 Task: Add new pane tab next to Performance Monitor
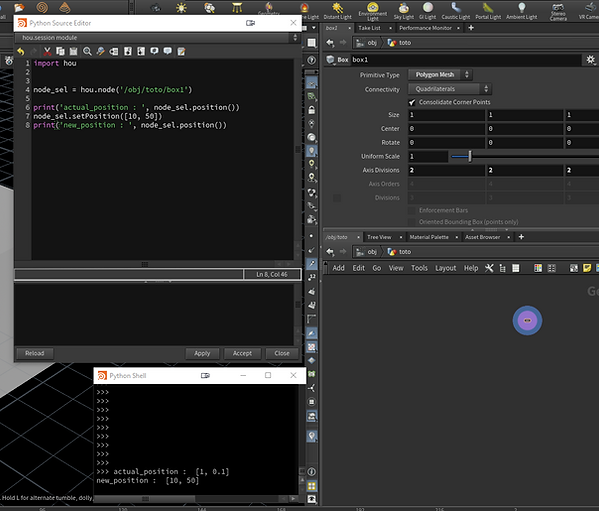coord(471,28)
